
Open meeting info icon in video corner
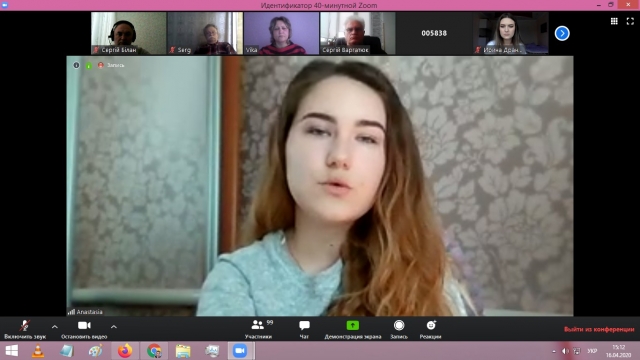[x=76, y=65]
